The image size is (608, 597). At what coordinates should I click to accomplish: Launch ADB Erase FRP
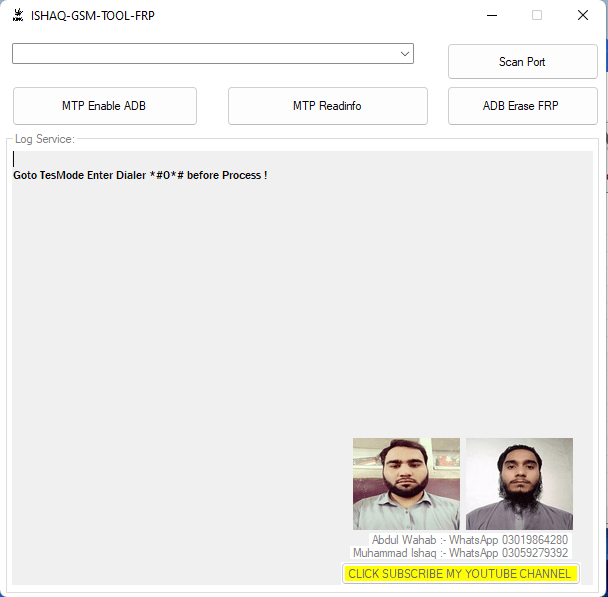point(522,106)
